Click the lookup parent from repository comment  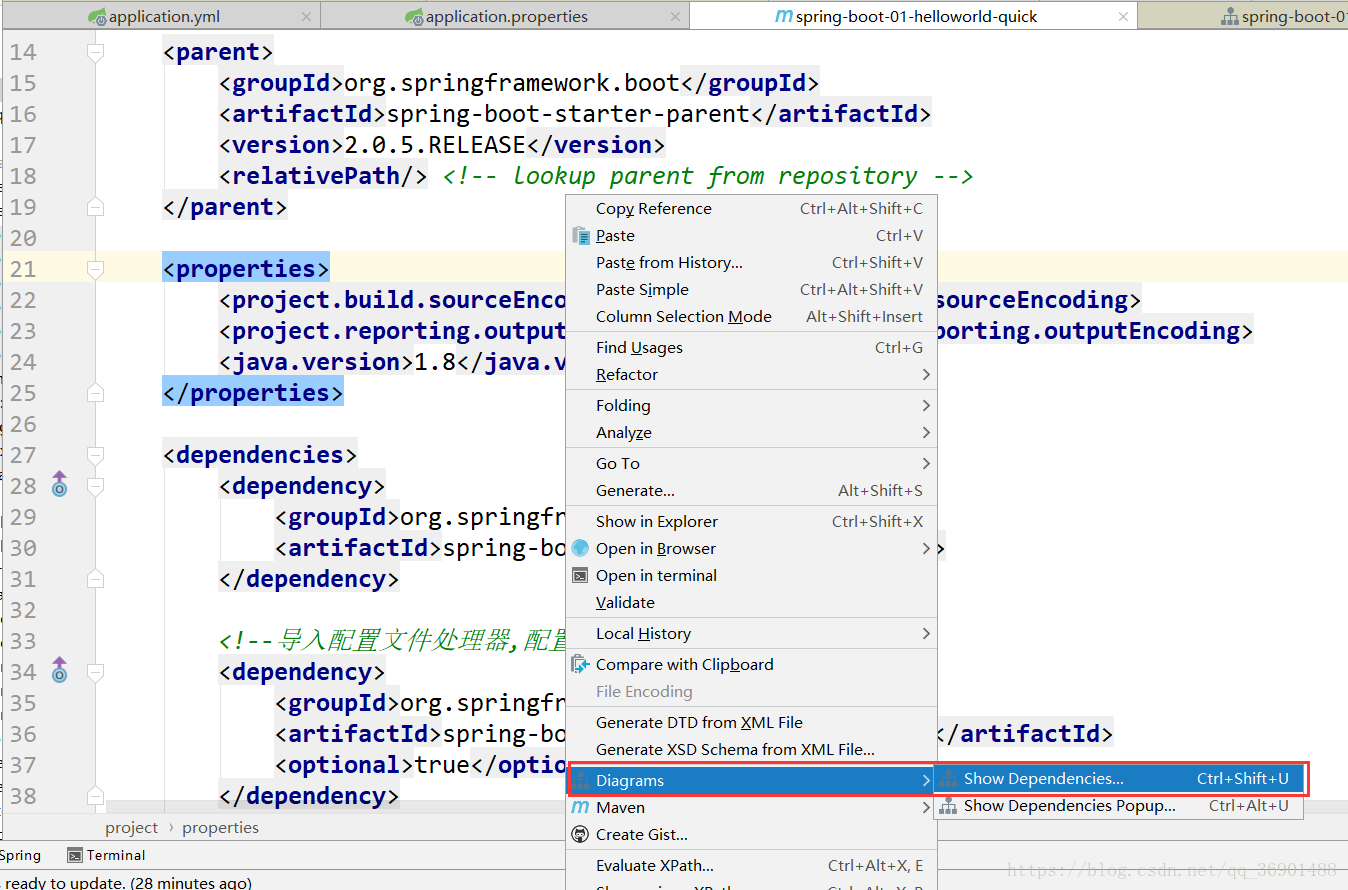click(708, 176)
